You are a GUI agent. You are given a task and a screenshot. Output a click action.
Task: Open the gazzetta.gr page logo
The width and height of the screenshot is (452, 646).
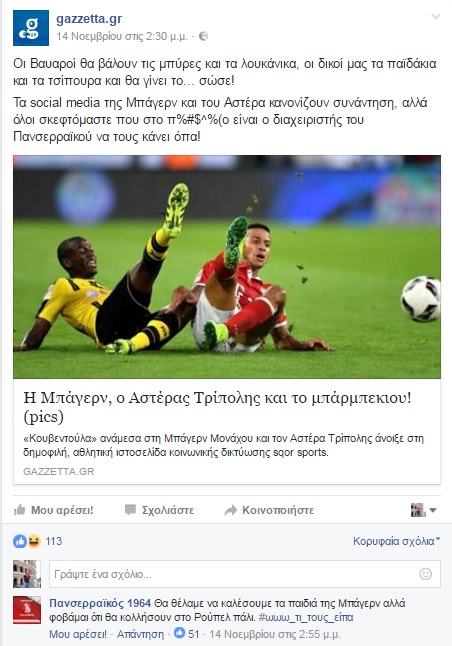pyautogui.click(x=31, y=28)
